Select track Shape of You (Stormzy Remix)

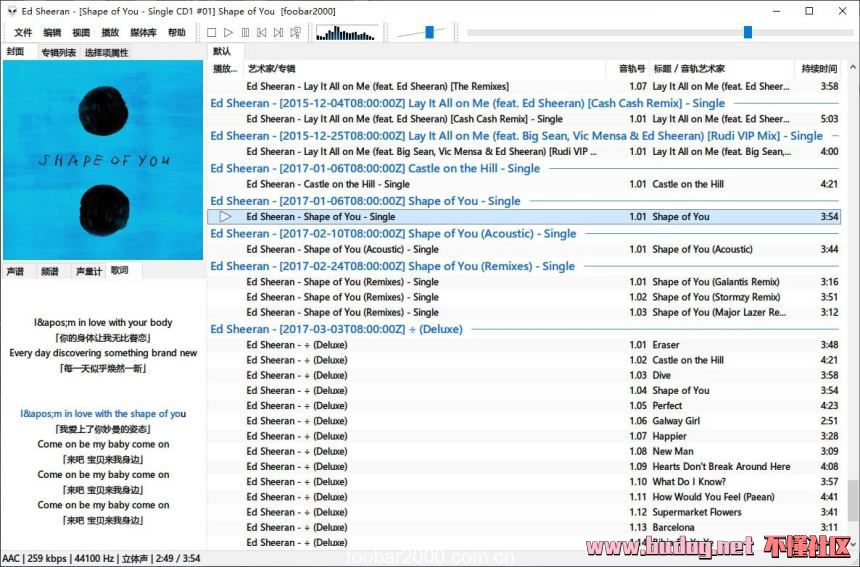[x=524, y=297]
